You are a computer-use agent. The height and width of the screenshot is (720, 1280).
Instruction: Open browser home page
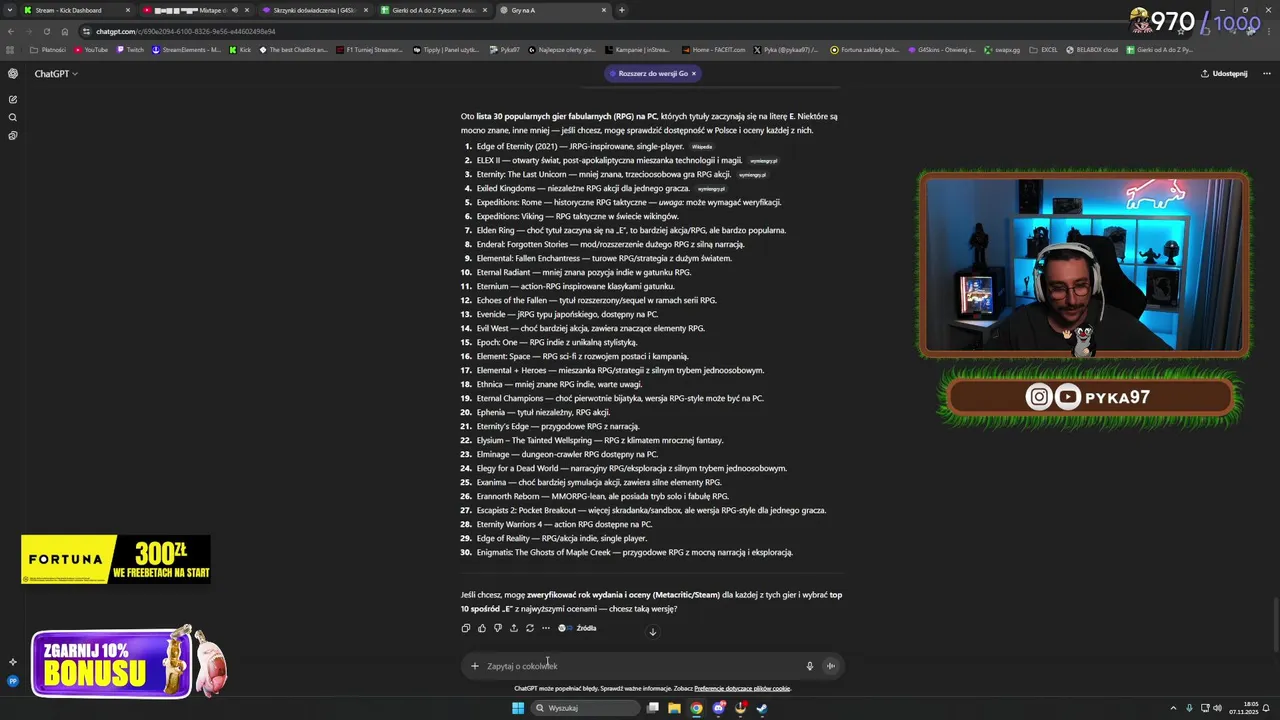[x=65, y=31]
